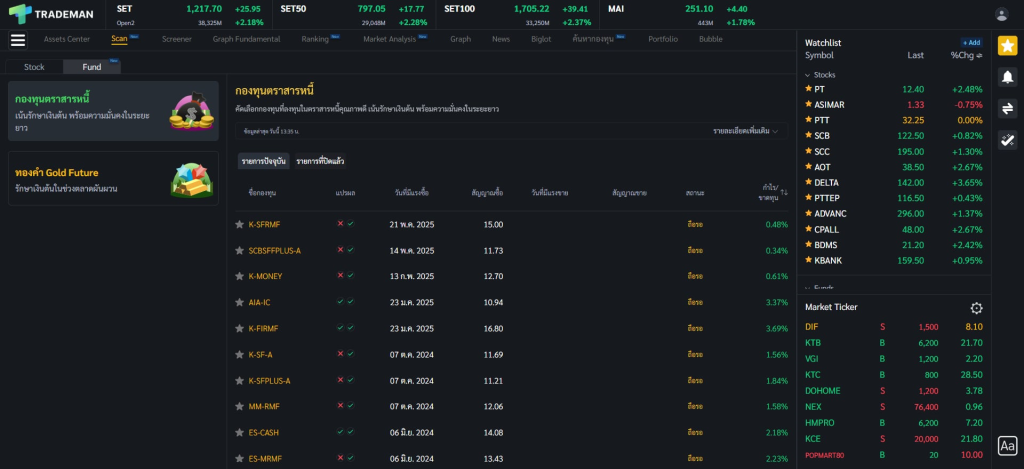Click the star beside DELTA in watchlist
The height and width of the screenshot is (469, 1024).
coord(808,182)
